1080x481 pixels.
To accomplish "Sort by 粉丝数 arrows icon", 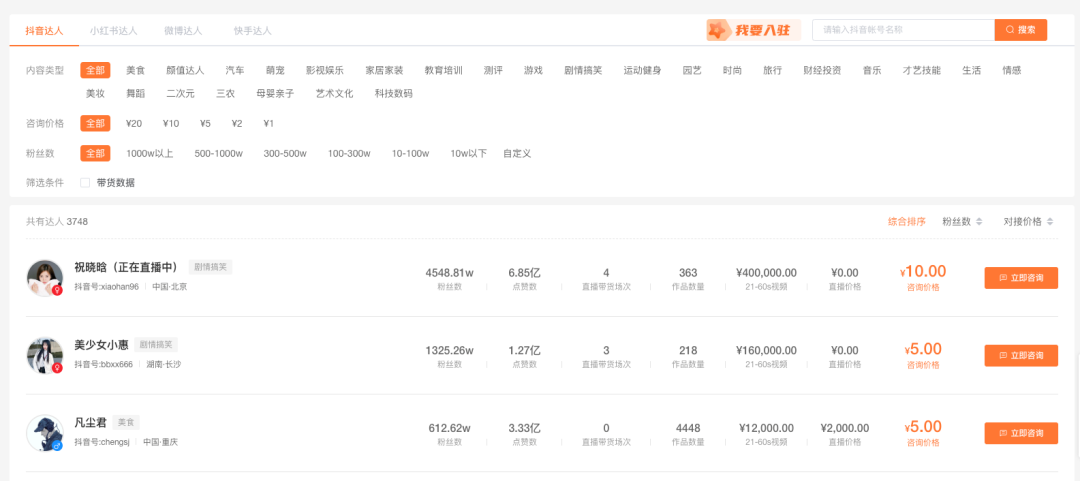I will pos(979,222).
